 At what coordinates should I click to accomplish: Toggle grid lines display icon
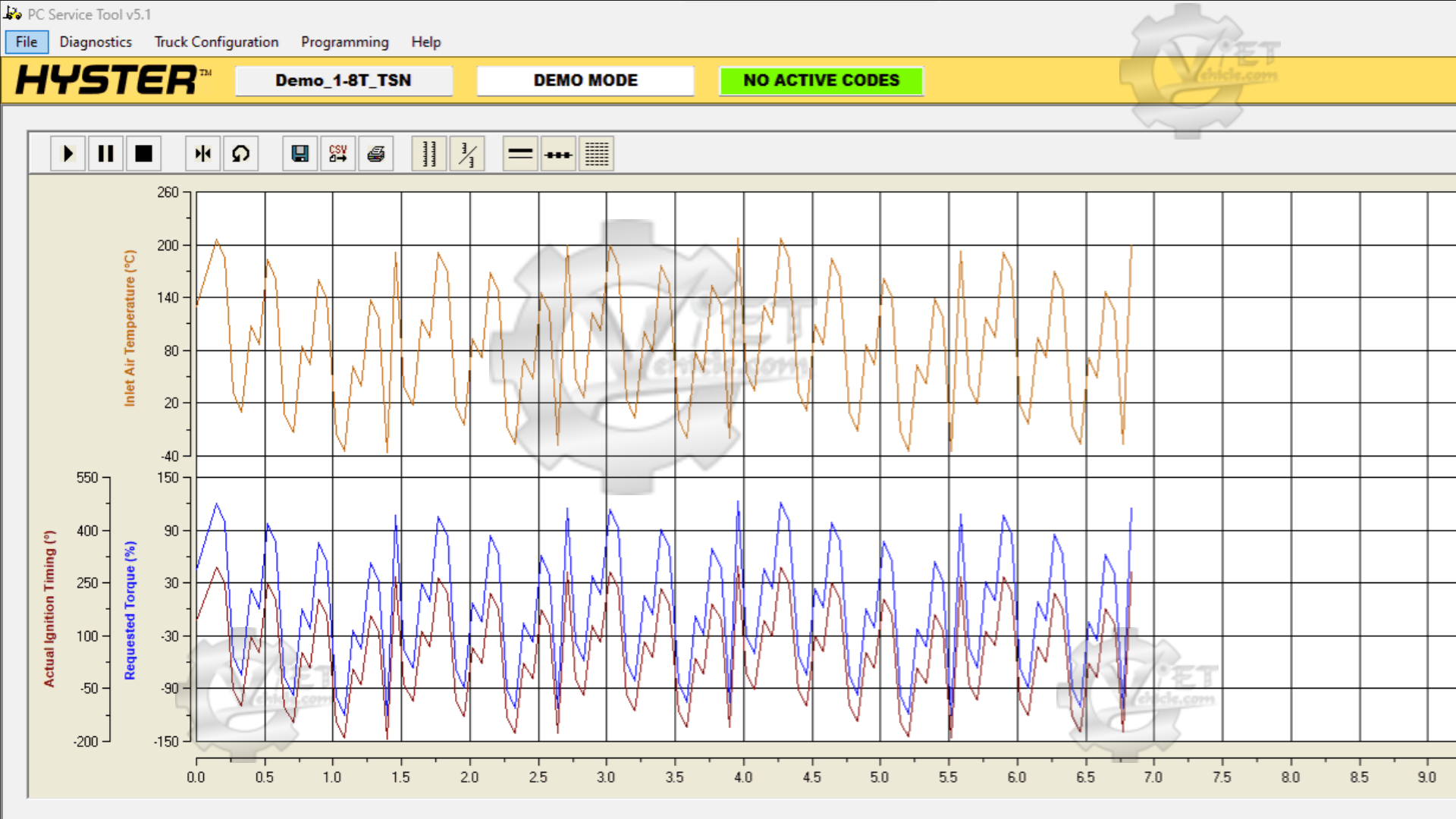(596, 154)
